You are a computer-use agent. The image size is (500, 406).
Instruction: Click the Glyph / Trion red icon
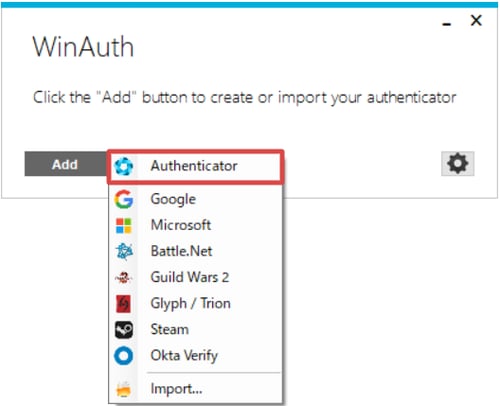coord(123,304)
